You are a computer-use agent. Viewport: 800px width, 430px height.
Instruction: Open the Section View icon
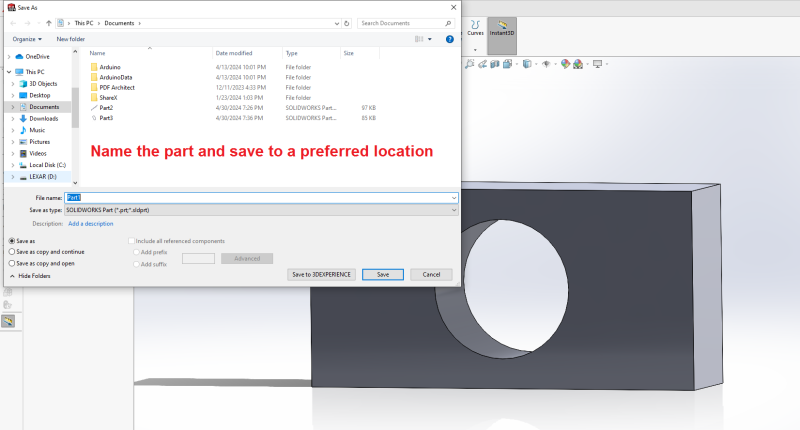coord(495,64)
